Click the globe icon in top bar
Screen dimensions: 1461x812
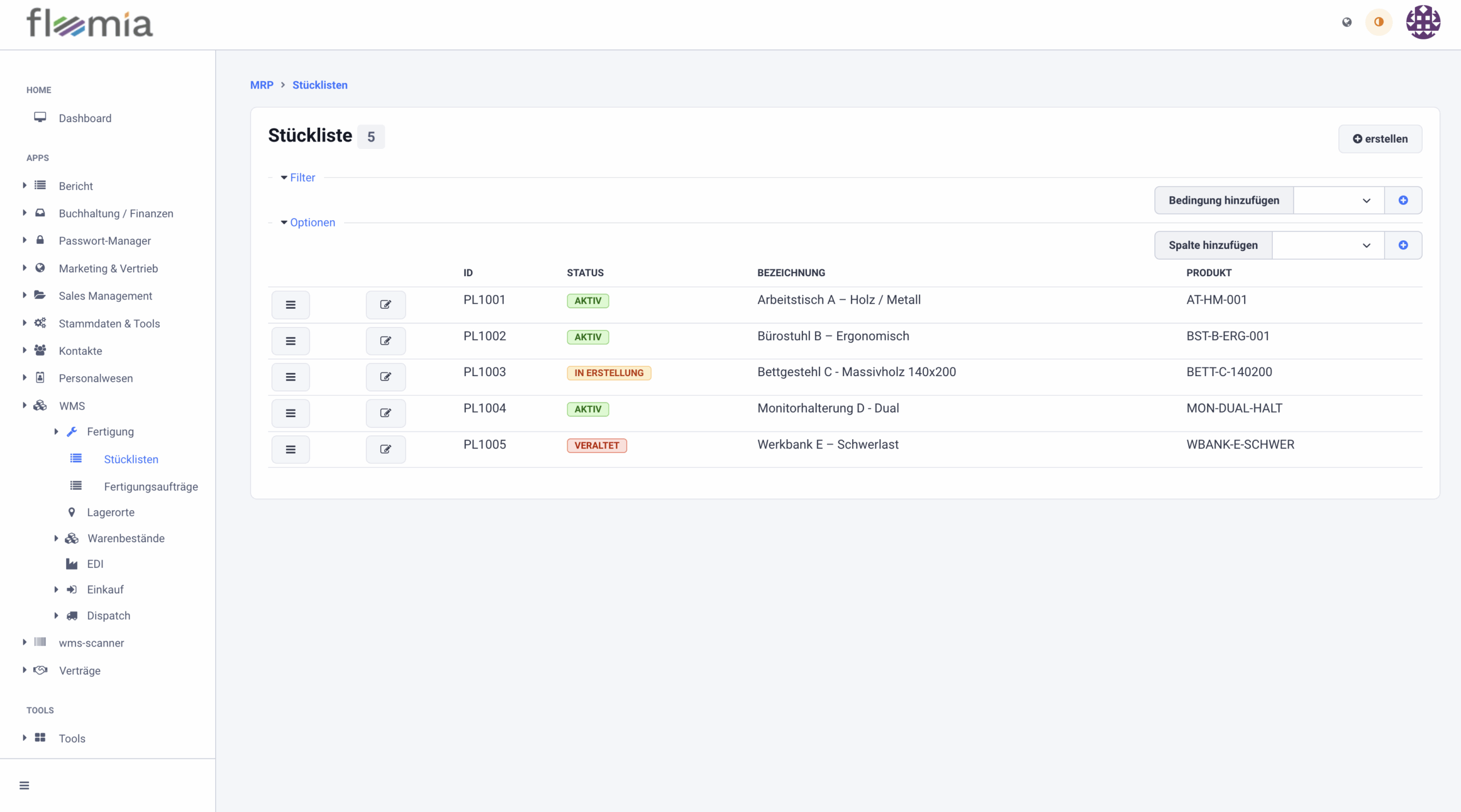click(x=1347, y=22)
